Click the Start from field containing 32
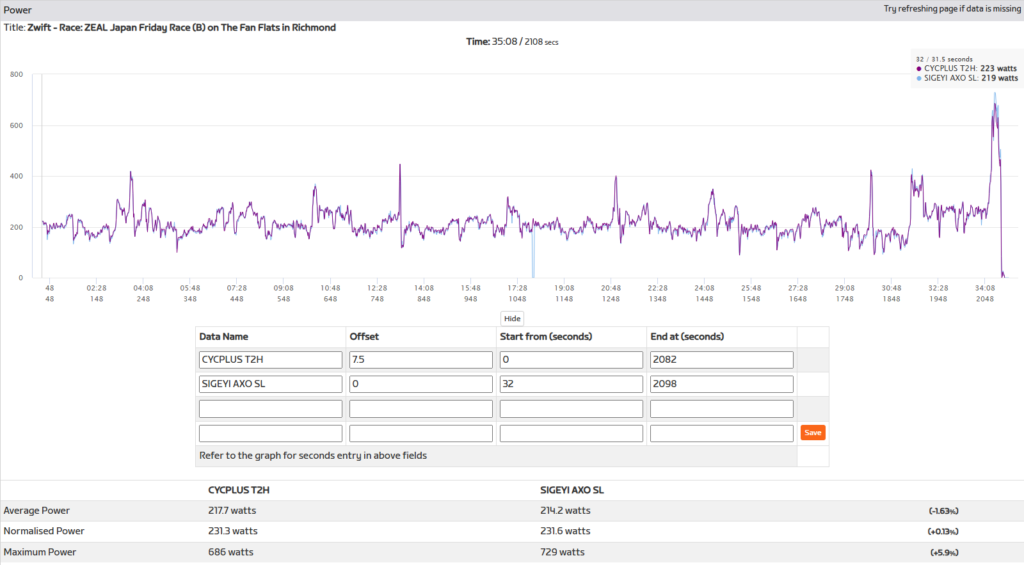Image resolution: width=1024 pixels, height=565 pixels. pos(571,384)
